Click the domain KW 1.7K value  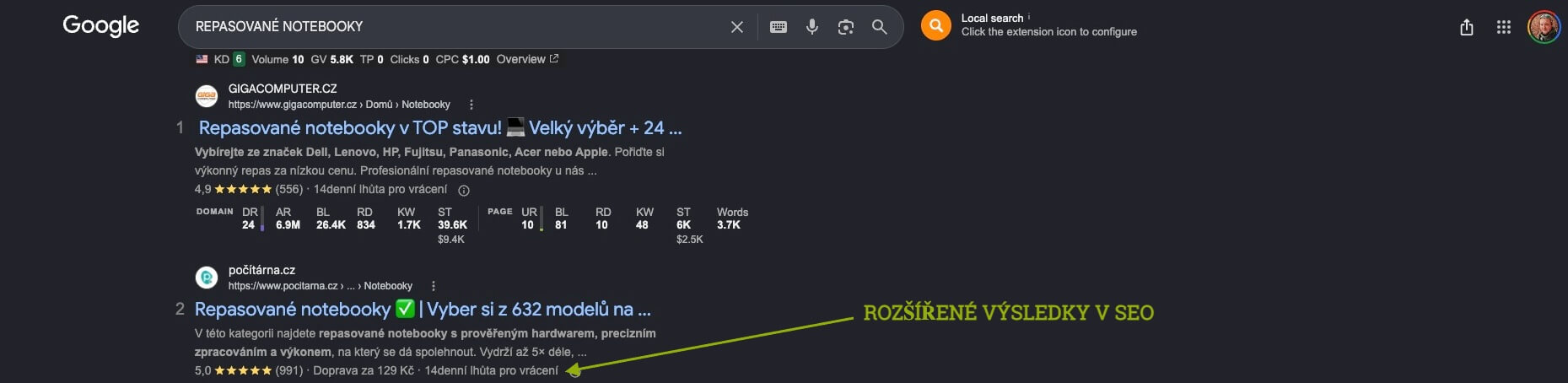tap(409, 225)
